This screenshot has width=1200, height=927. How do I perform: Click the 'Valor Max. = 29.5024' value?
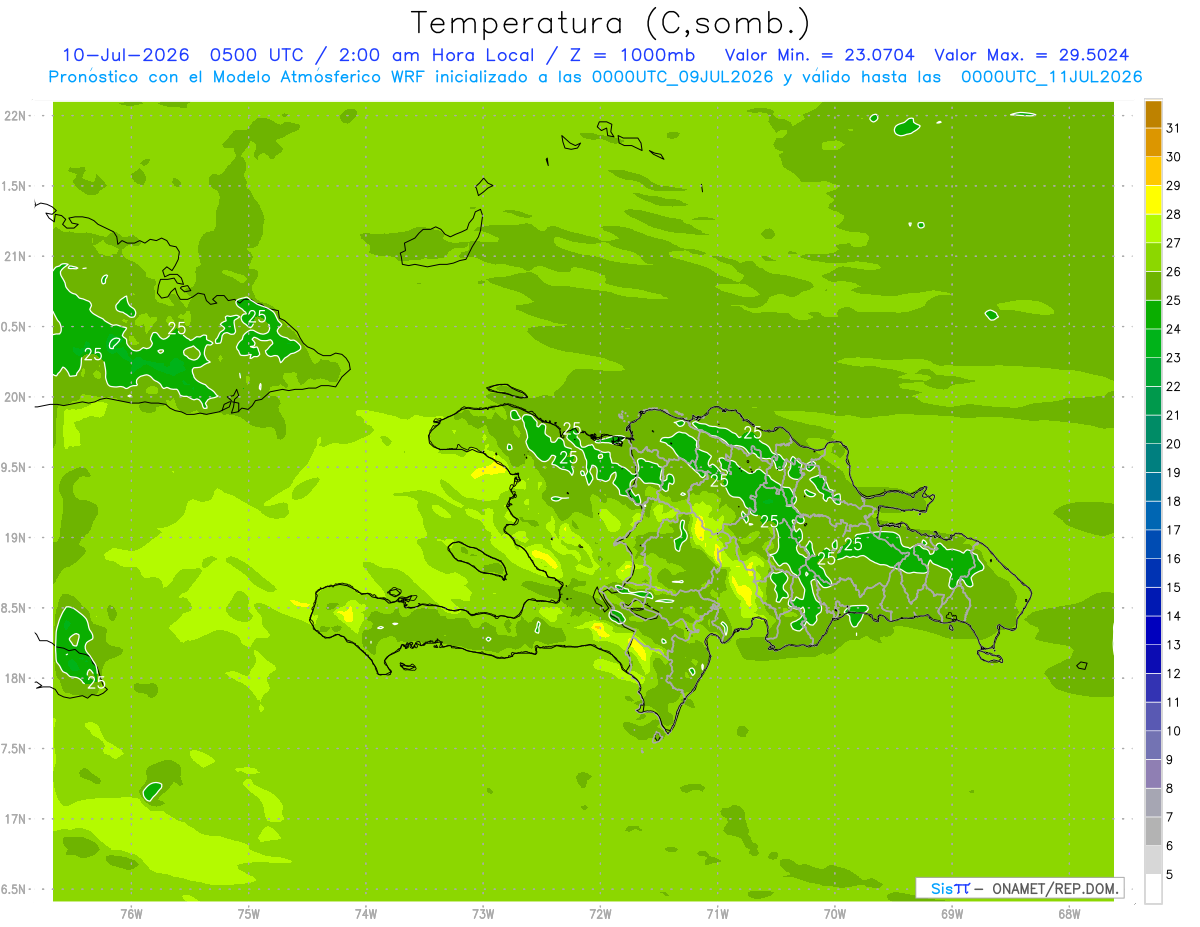pyautogui.click(x=1032, y=56)
